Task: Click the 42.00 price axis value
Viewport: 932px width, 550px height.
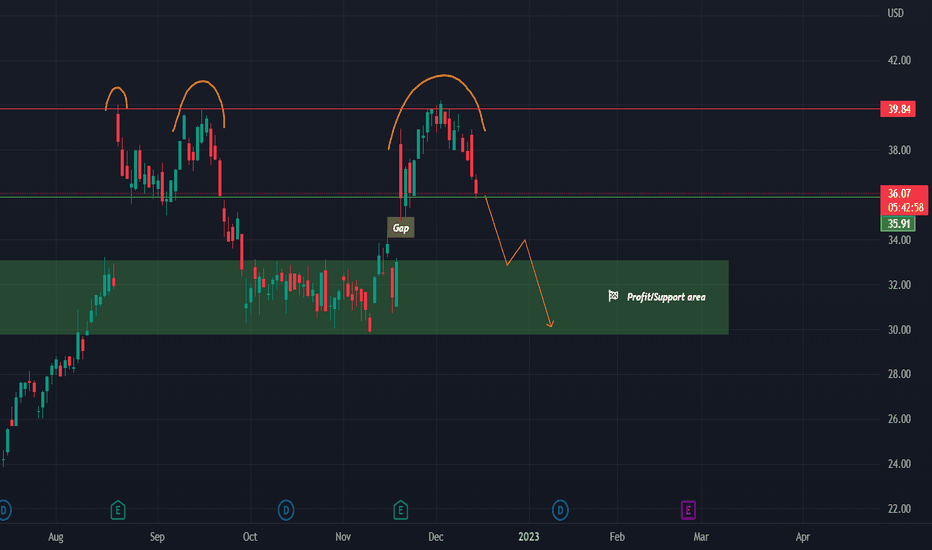Action: [x=899, y=60]
